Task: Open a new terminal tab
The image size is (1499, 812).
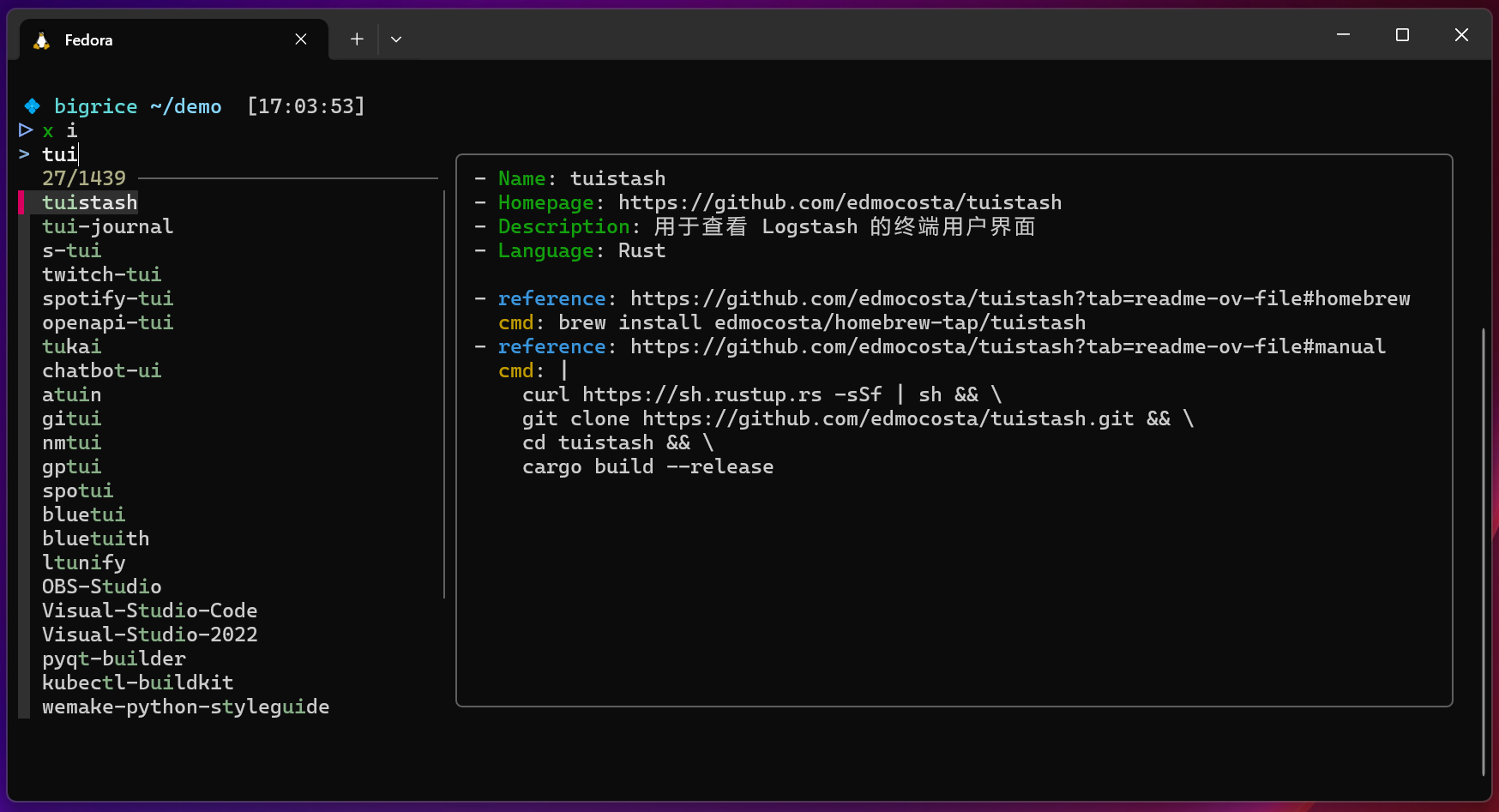Action: 357,39
